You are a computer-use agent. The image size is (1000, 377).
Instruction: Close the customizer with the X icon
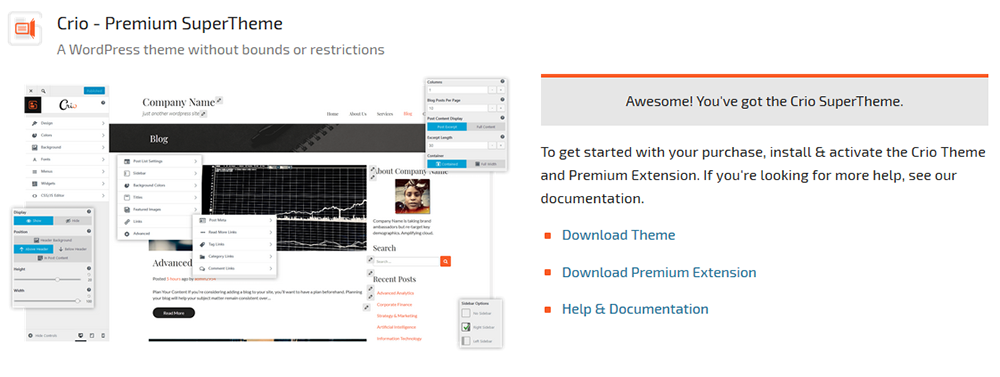(31, 91)
